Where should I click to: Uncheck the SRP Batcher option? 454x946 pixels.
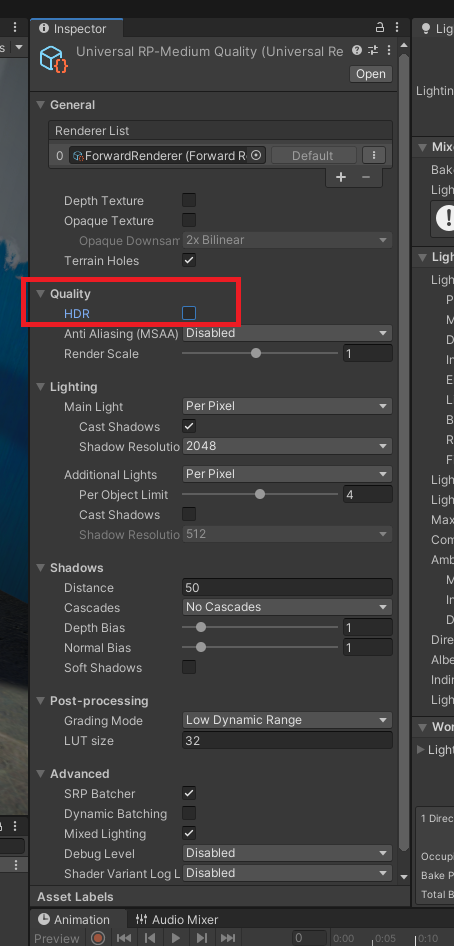pos(189,793)
